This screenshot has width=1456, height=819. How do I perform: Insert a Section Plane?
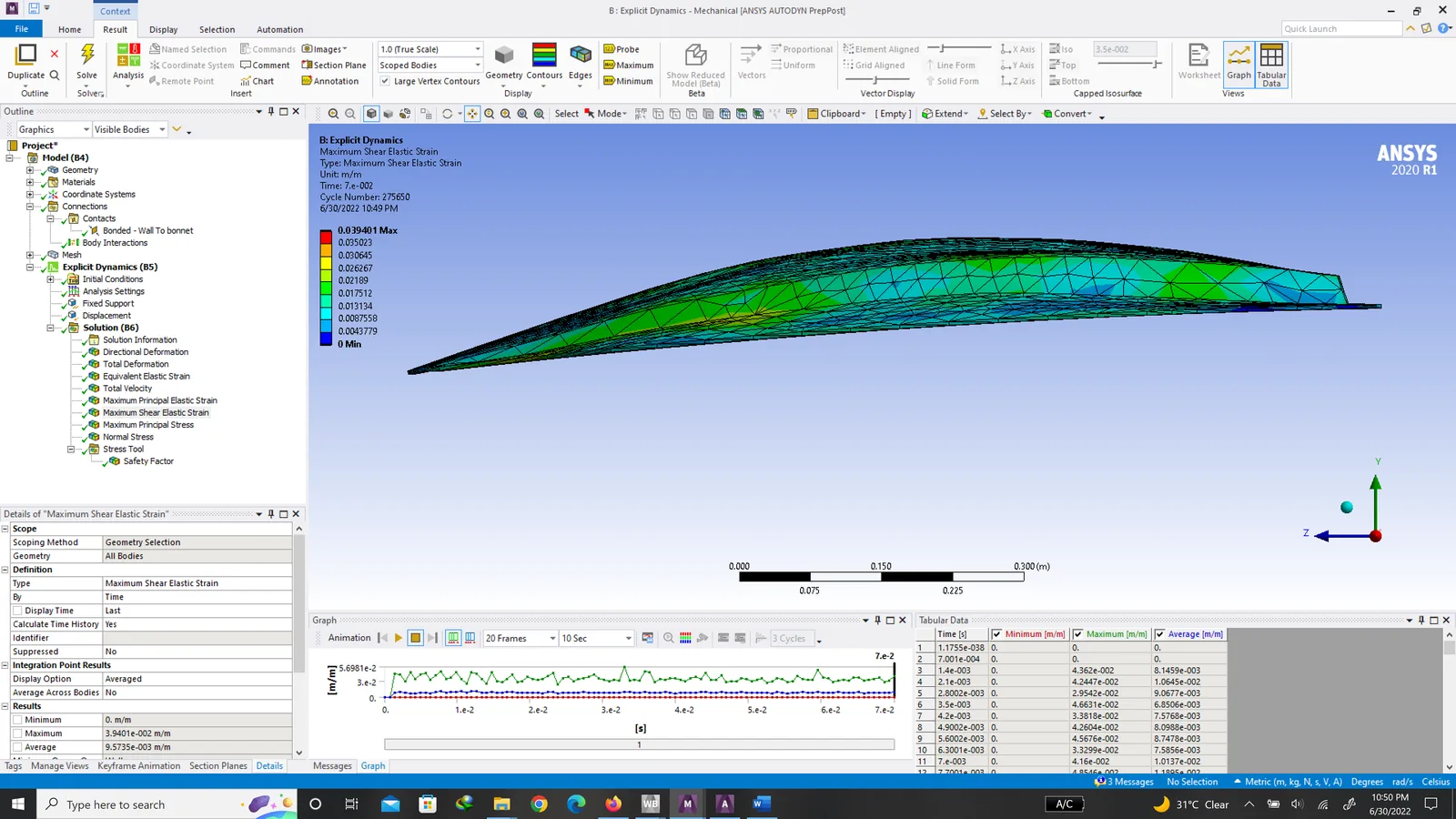pos(334,66)
